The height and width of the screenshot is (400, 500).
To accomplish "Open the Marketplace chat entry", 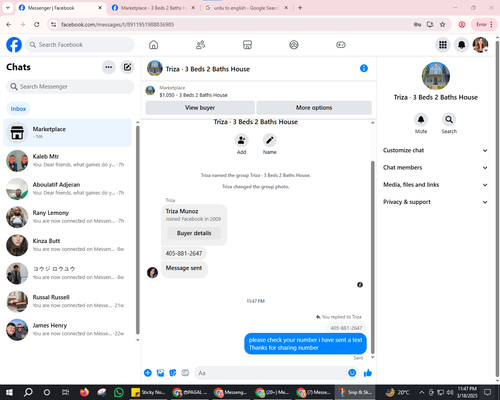I will pyautogui.click(x=68, y=133).
